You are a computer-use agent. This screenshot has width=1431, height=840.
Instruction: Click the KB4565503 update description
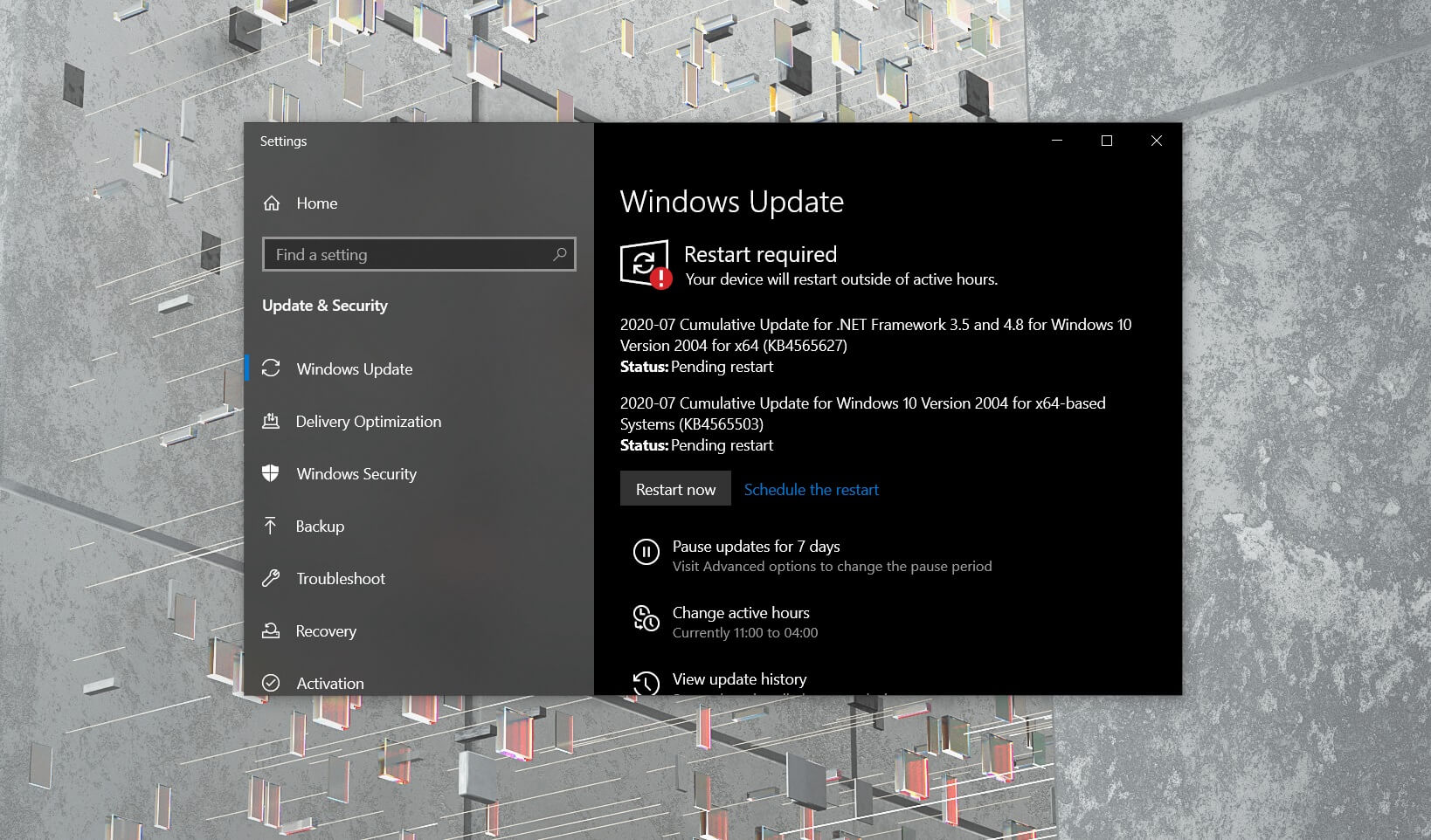point(862,413)
